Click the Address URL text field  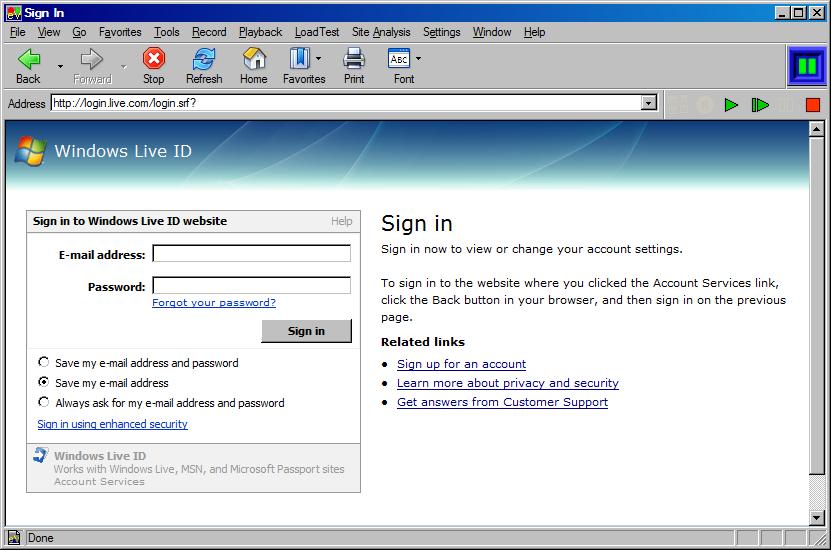tap(346, 103)
